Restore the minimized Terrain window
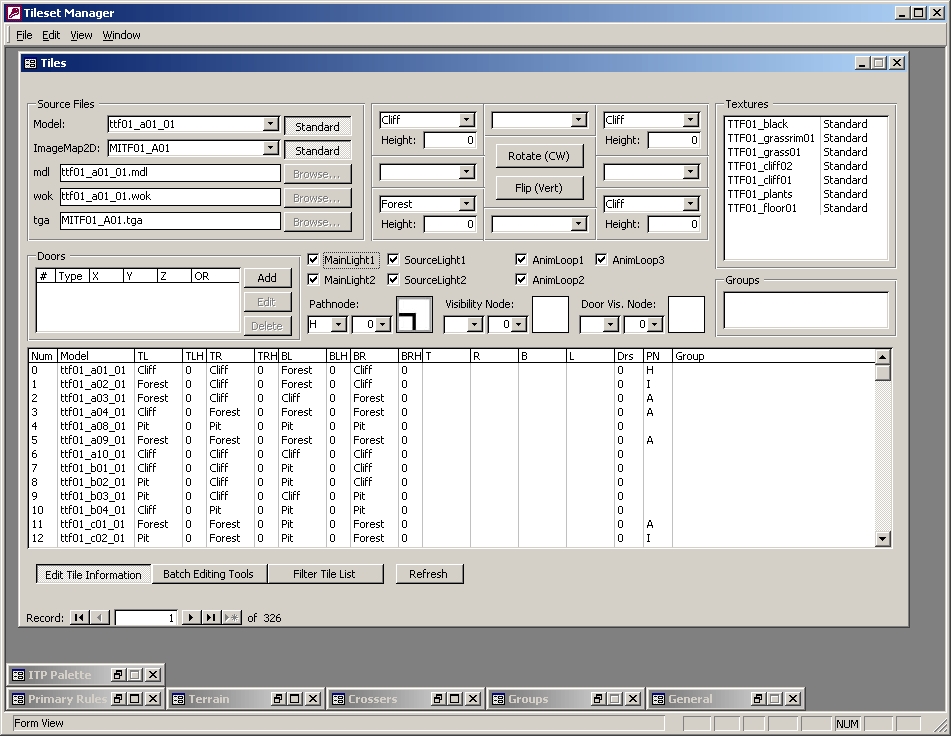 point(277,699)
